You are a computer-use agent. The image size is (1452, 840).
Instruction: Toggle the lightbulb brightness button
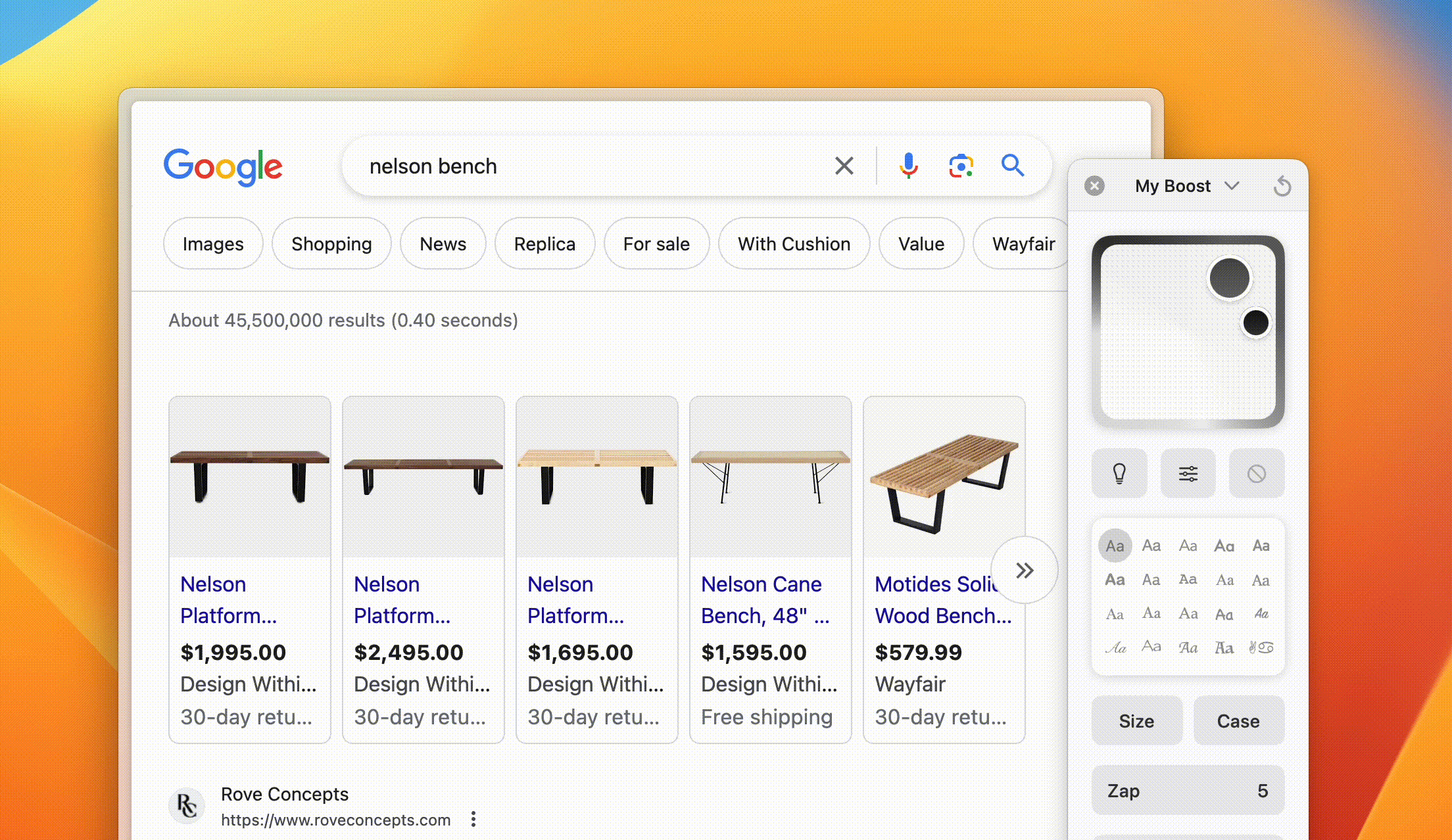click(x=1119, y=473)
